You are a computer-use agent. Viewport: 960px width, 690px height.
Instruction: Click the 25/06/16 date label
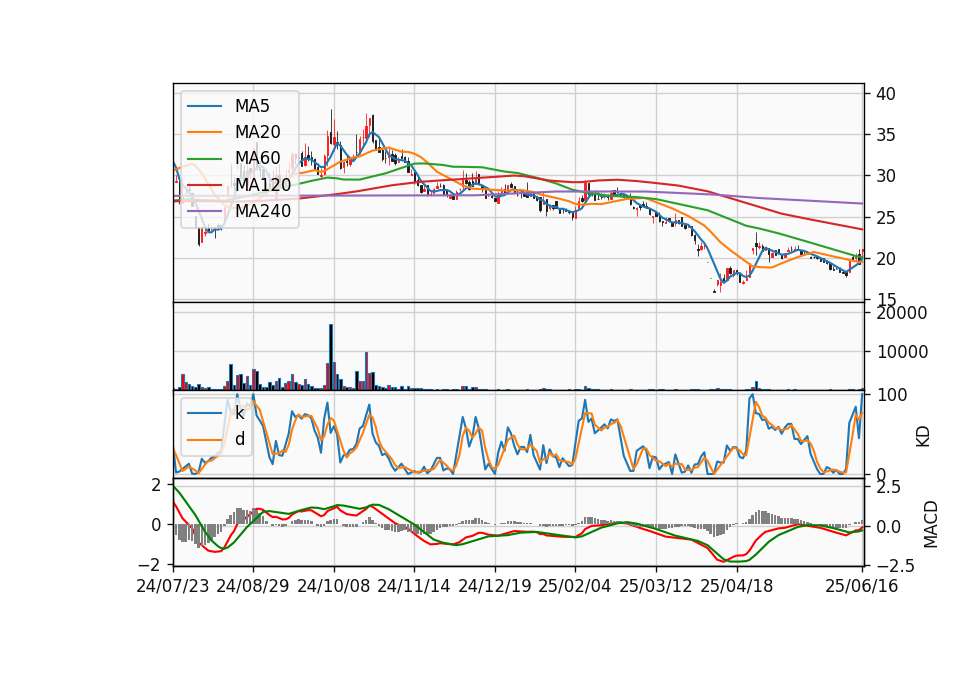click(862, 586)
